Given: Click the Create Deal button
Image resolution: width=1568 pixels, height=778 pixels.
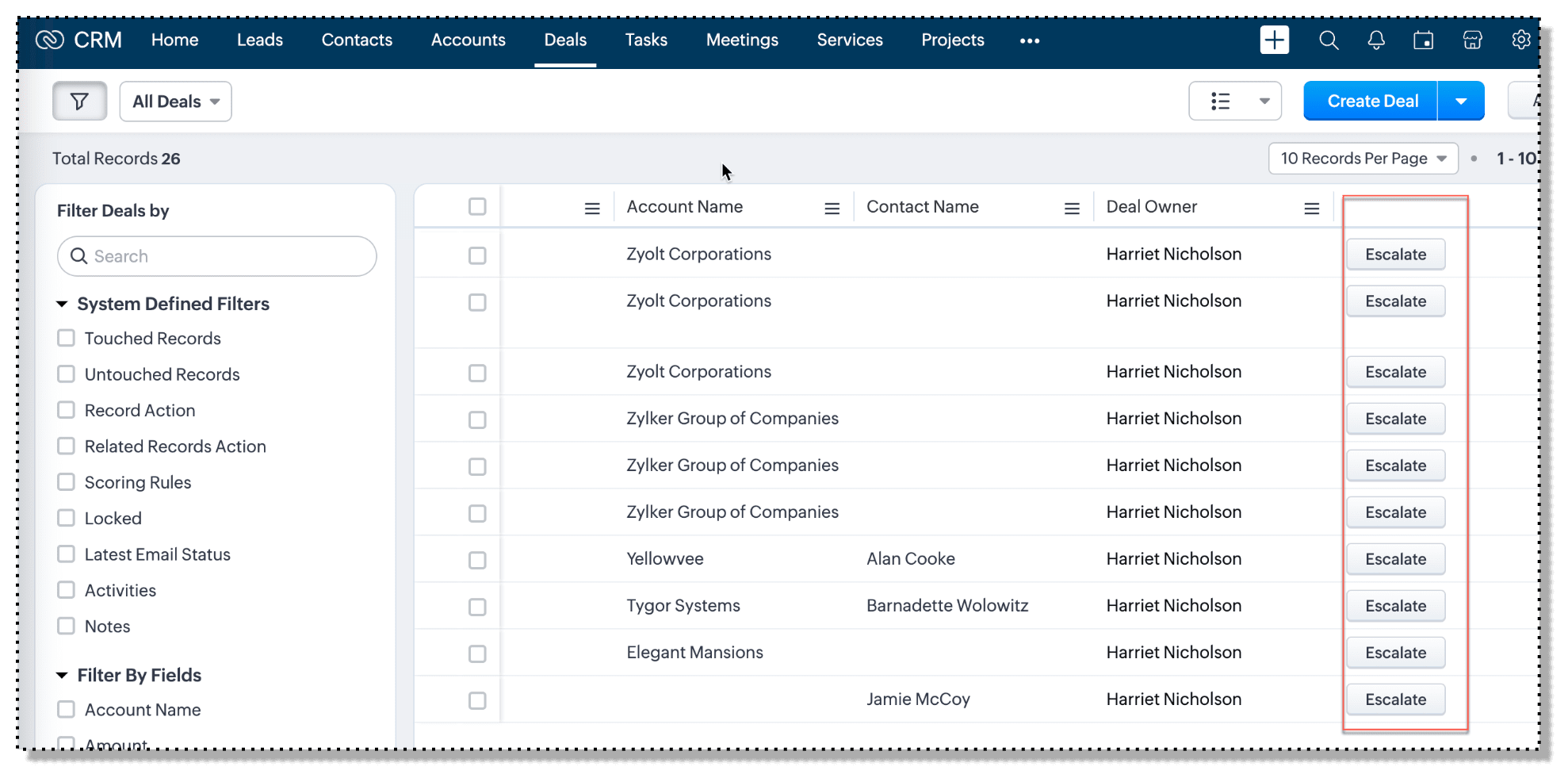Looking at the screenshot, I should (x=1371, y=102).
